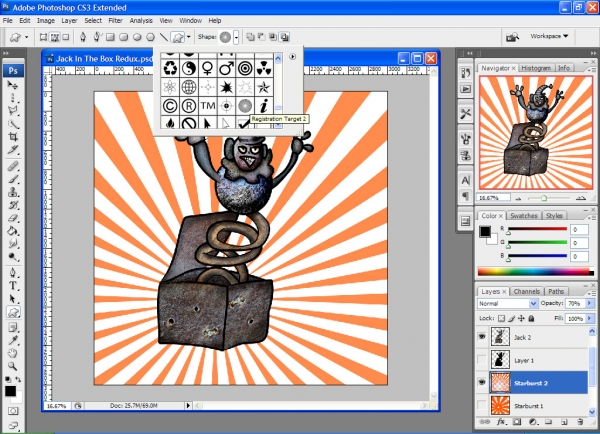Show the Starburst 1 layer
Viewport: 600px width, 434px height.
point(482,405)
